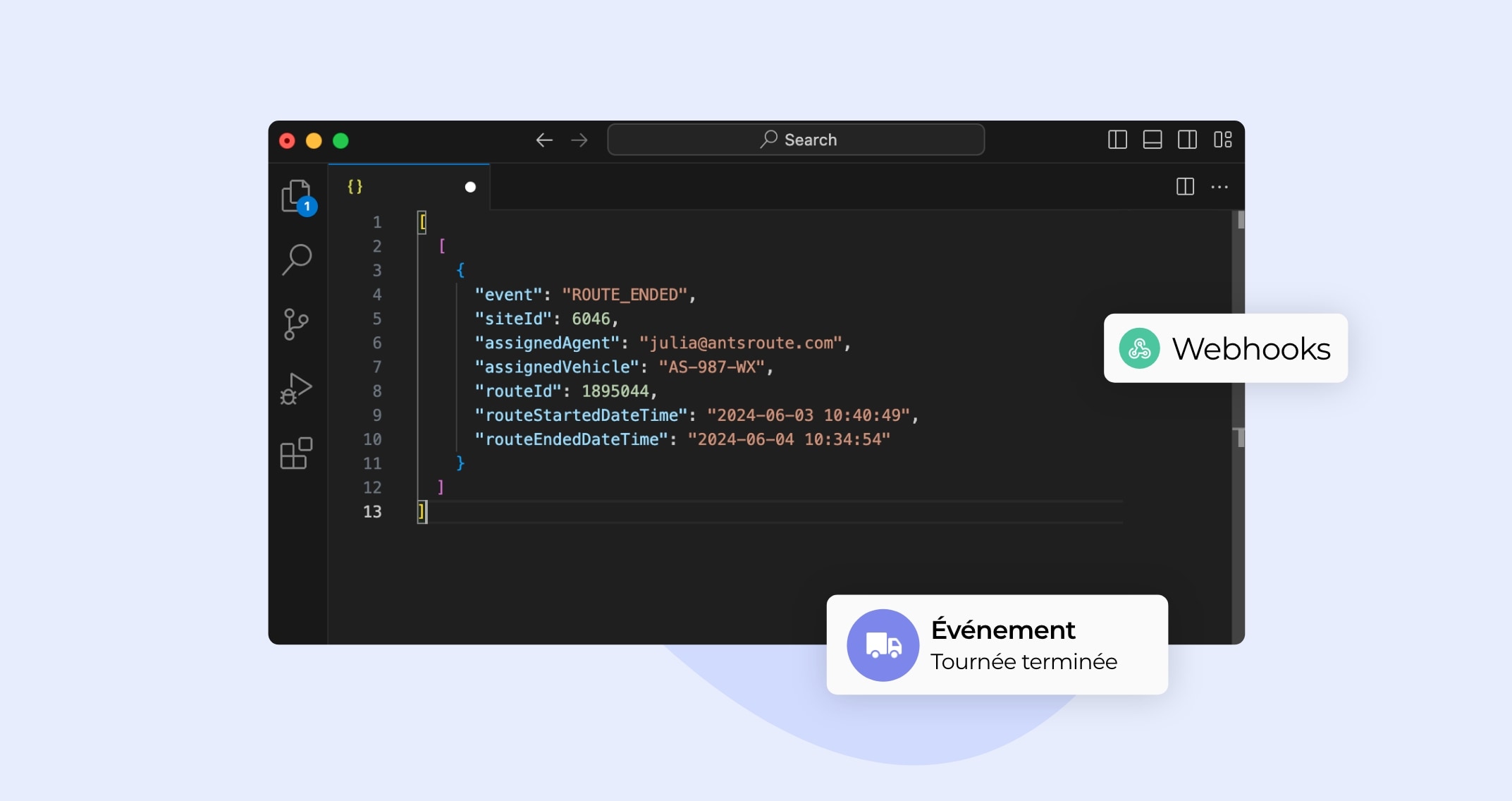Open the Explorer files icon
Viewport: 1512px width, 801px height.
tap(296, 195)
